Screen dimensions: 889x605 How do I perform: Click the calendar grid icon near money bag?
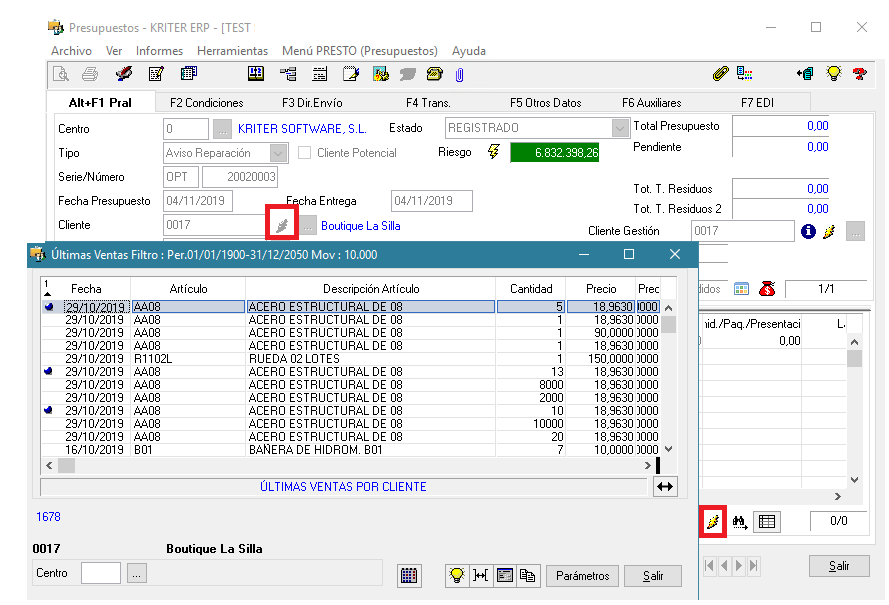click(741, 289)
